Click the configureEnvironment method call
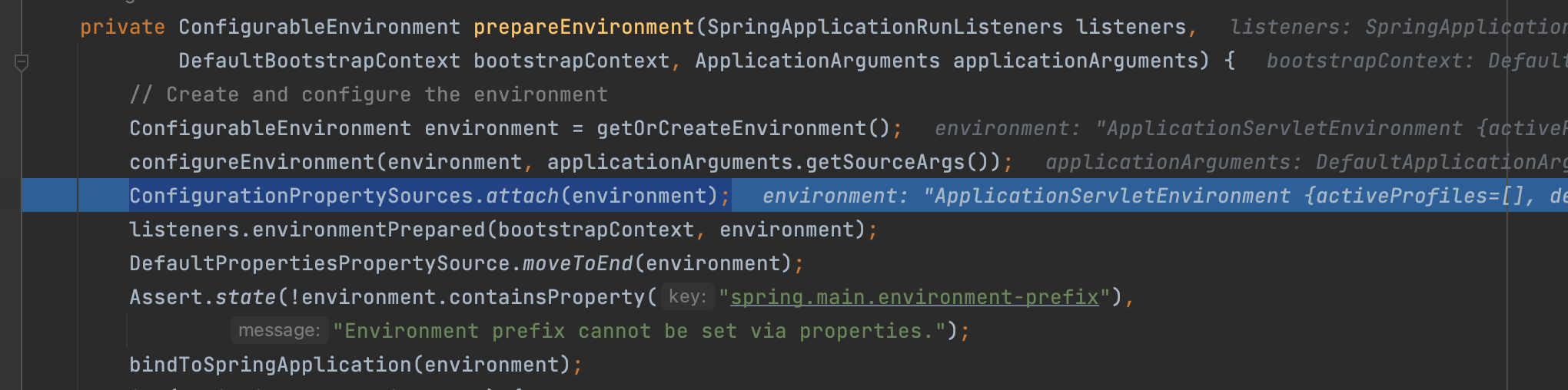The width and height of the screenshot is (1568, 390). (251, 163)
